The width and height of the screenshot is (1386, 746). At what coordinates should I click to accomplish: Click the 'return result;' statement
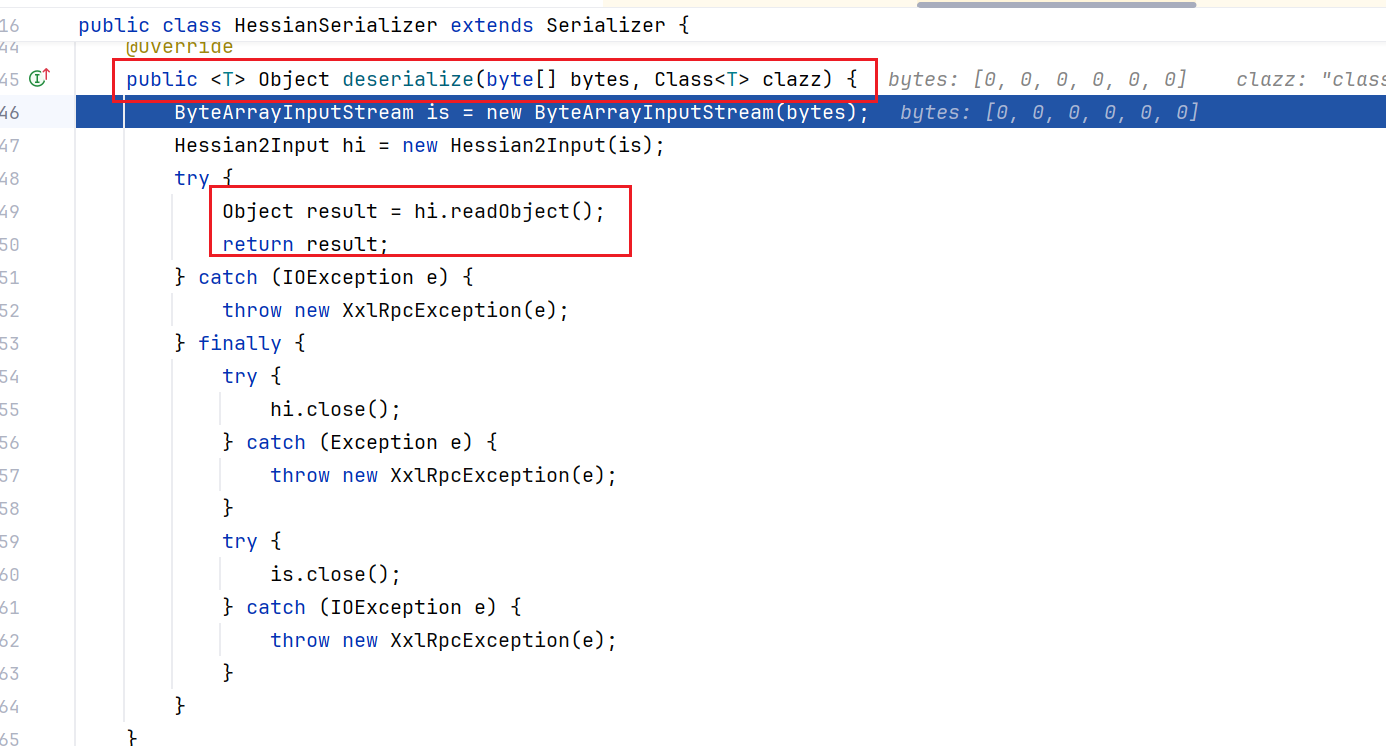coord(304,244)
